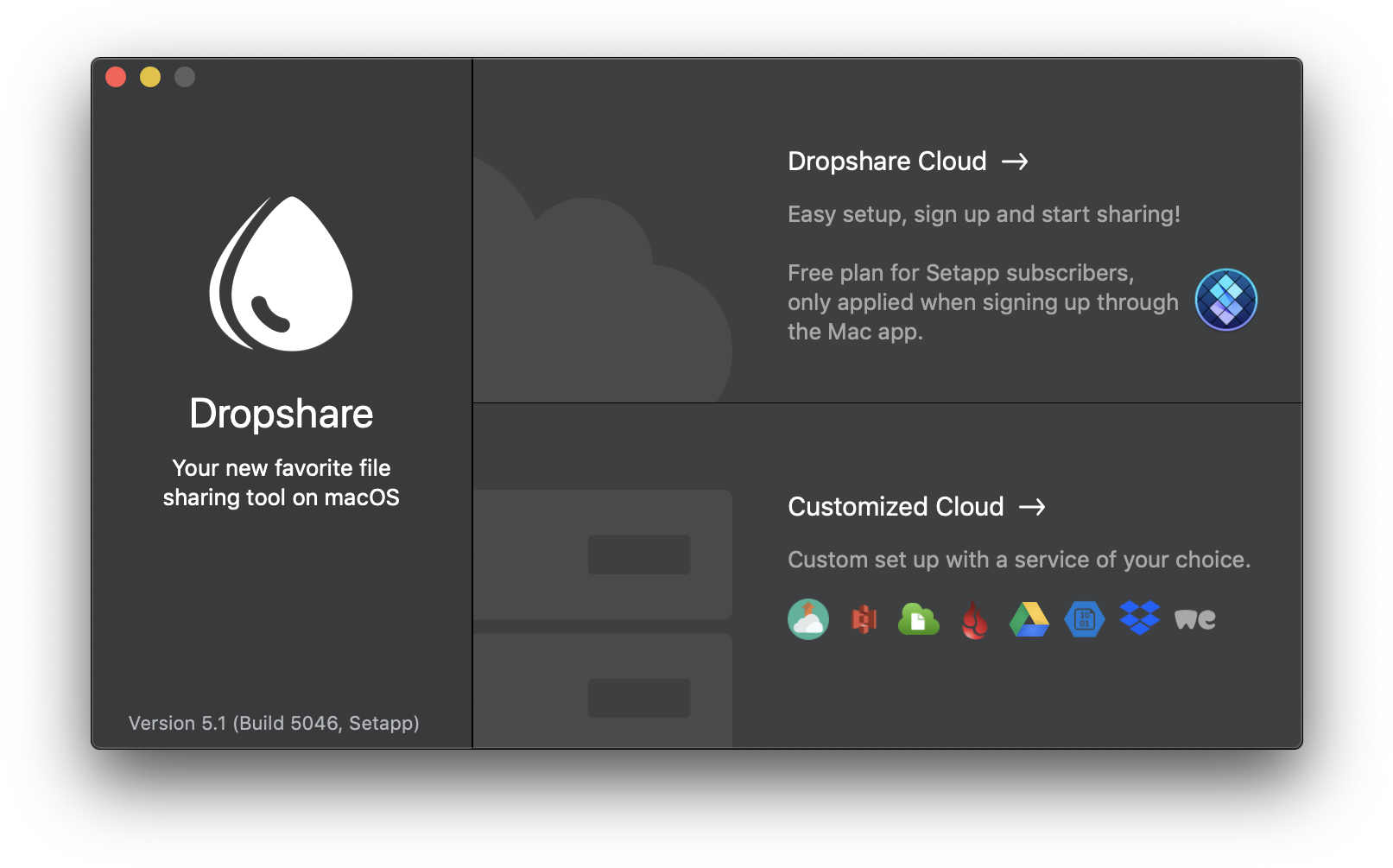Click 'Your new favorite file sharing tool' tagline
Image resolution: width=1393 pixels, height=868 pixels.
281,483
